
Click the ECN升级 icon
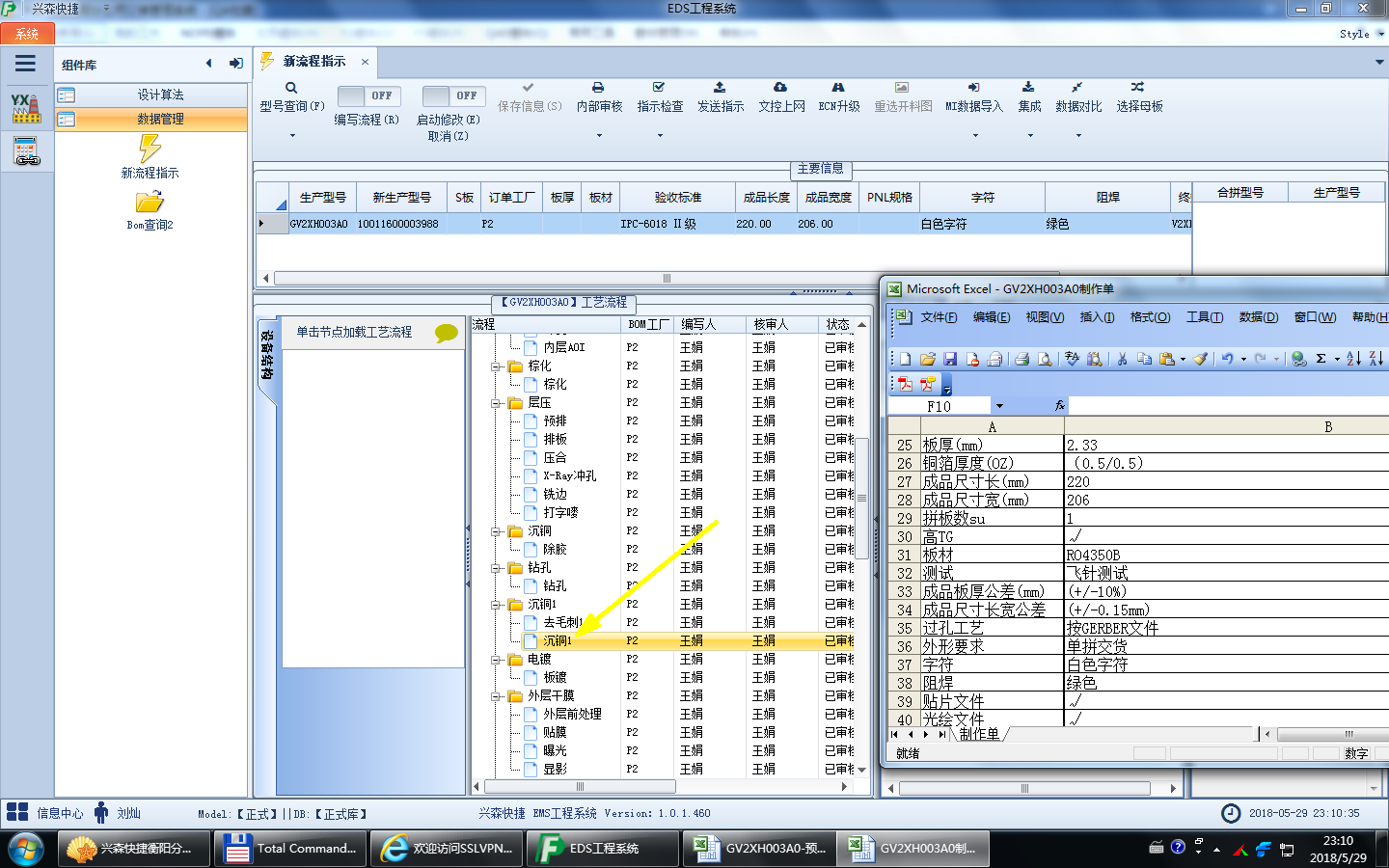point(838,87)
